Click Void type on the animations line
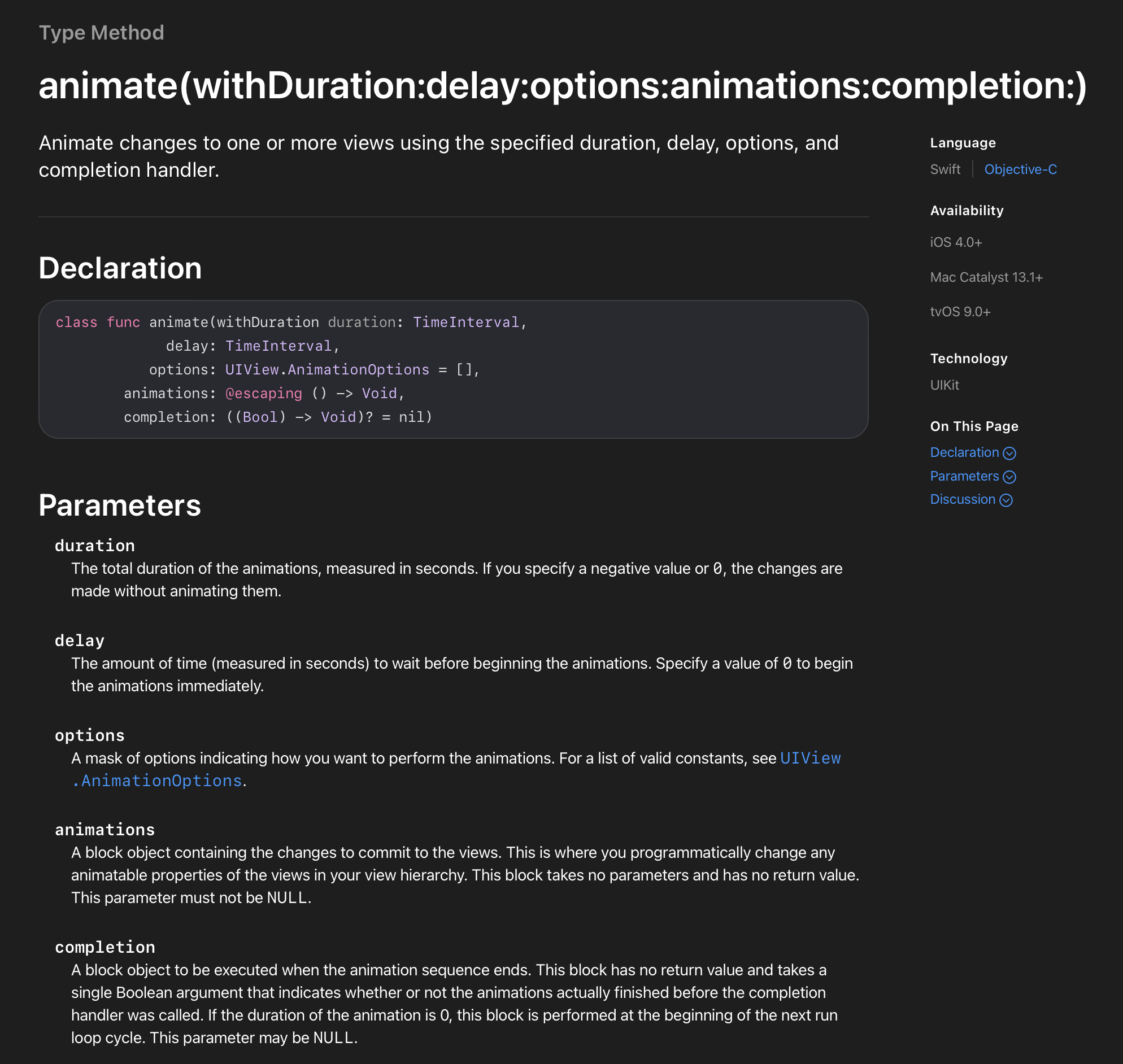This screenshot has width=1123, height=1064. pos(379,394)
